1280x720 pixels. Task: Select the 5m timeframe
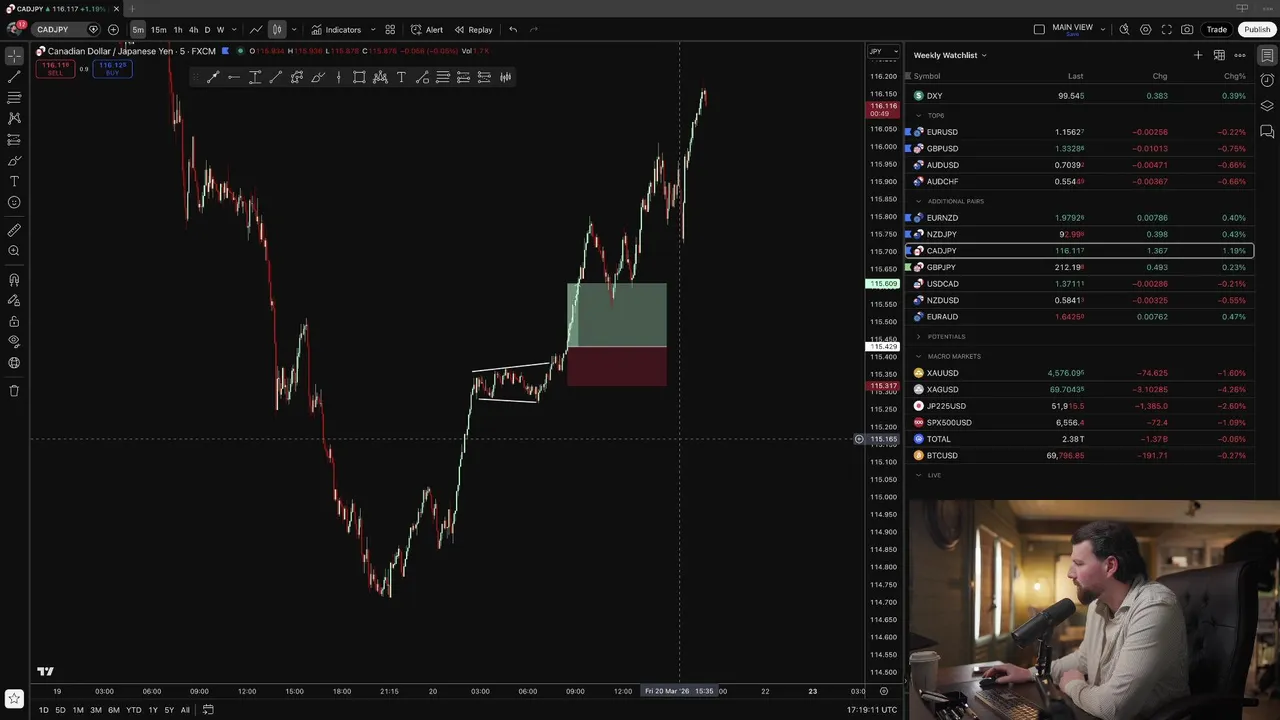[x=138, y=30]
